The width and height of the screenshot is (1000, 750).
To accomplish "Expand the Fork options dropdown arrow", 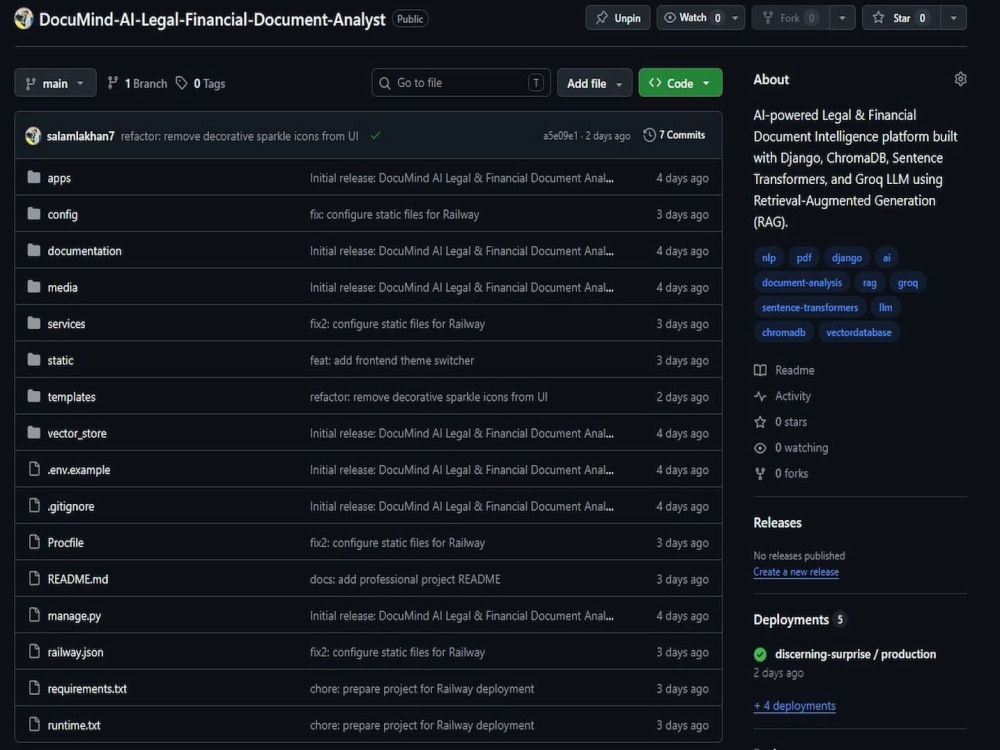I will point(842,18).
